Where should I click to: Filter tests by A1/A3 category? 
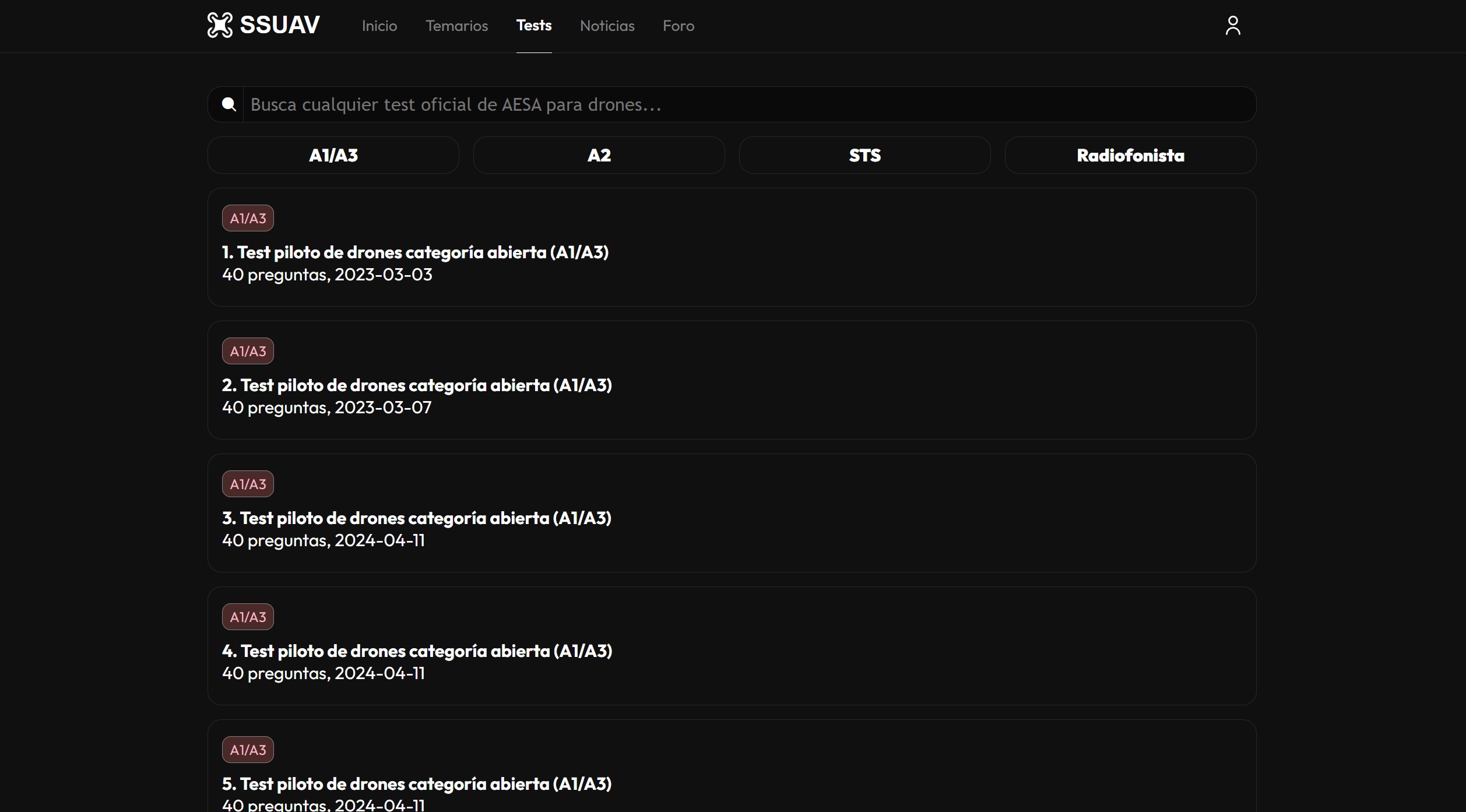[333, 155]
